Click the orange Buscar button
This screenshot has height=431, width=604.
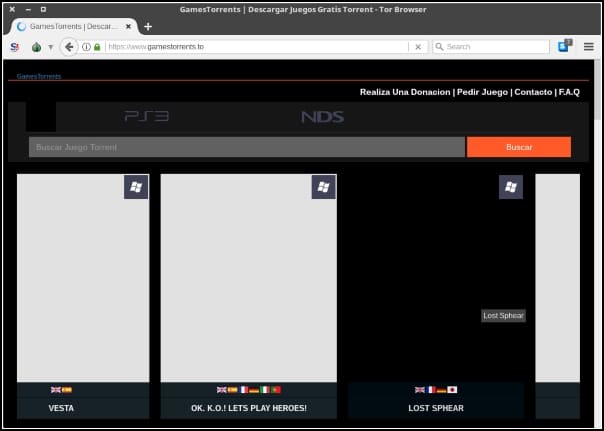tap(519, 147)
